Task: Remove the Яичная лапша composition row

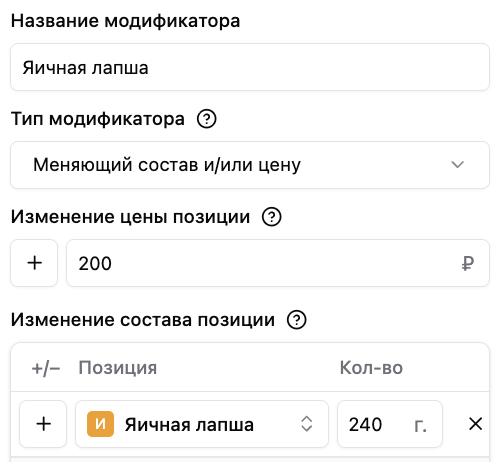Action: pos(475,424)
